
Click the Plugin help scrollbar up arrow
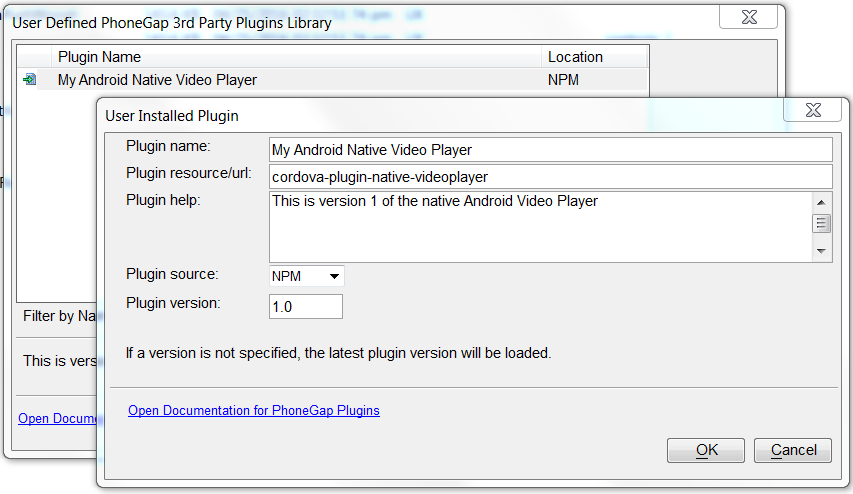click(x=821, y=202)
